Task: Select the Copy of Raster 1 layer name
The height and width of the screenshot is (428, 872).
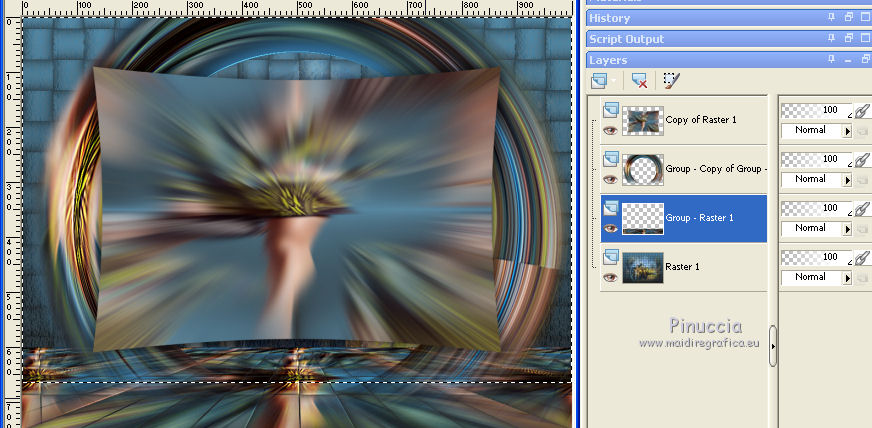Action: 701,120
